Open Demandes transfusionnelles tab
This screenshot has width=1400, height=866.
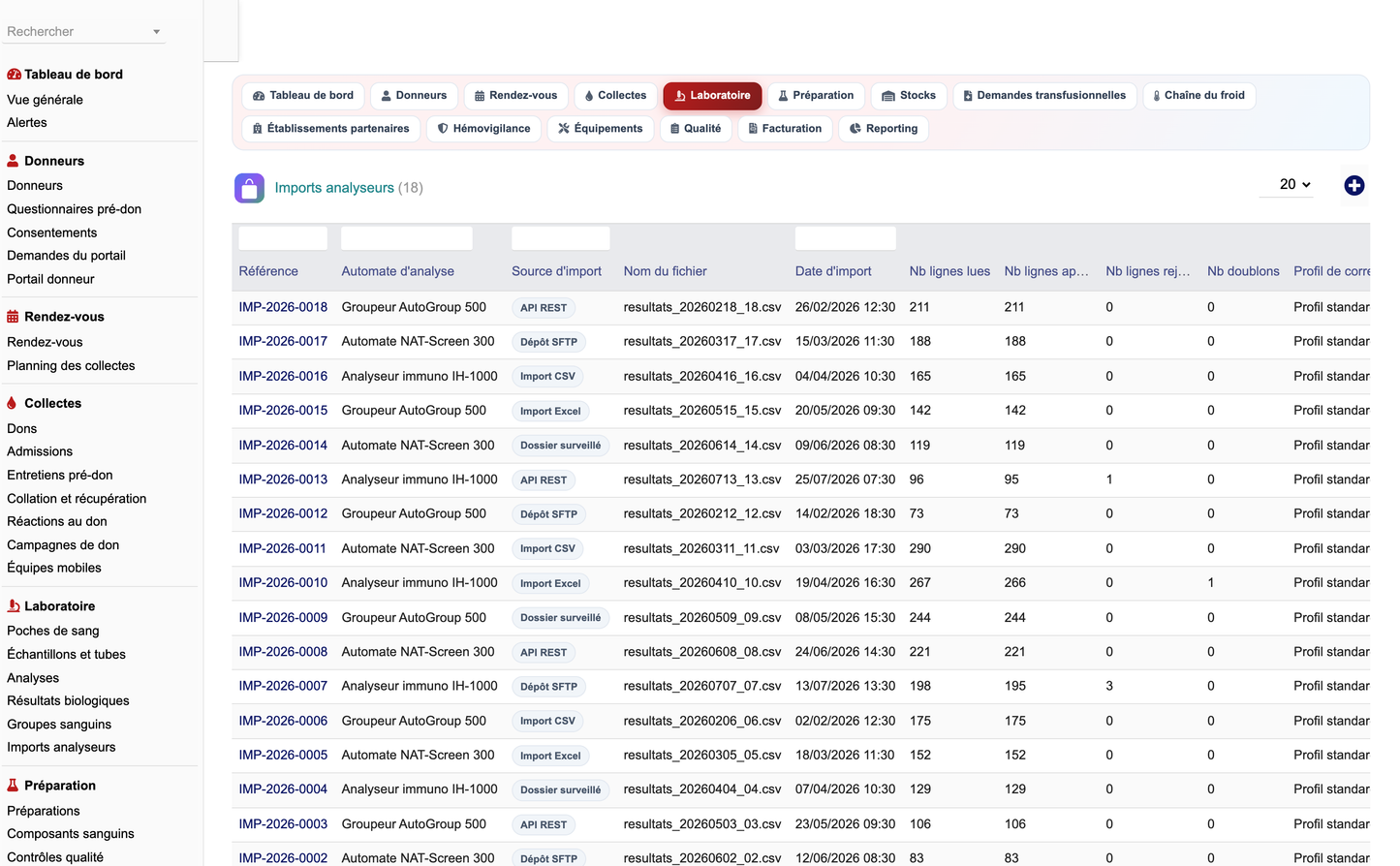click(x=1044, y=96)
